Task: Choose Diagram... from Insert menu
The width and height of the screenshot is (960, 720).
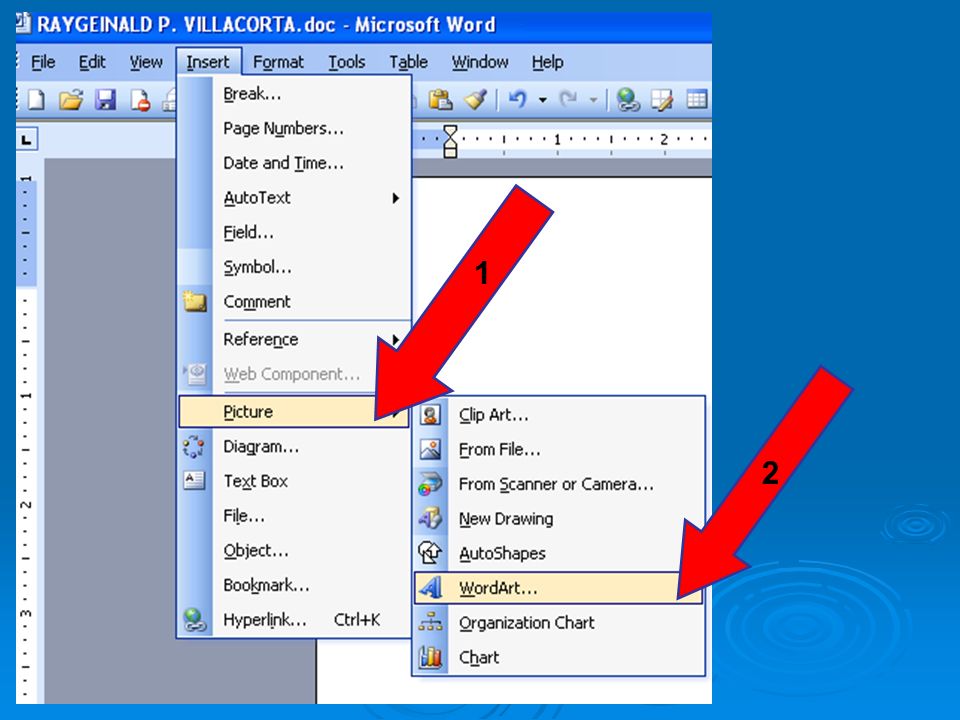Action: pyautogui.click(x=294, y=446)
